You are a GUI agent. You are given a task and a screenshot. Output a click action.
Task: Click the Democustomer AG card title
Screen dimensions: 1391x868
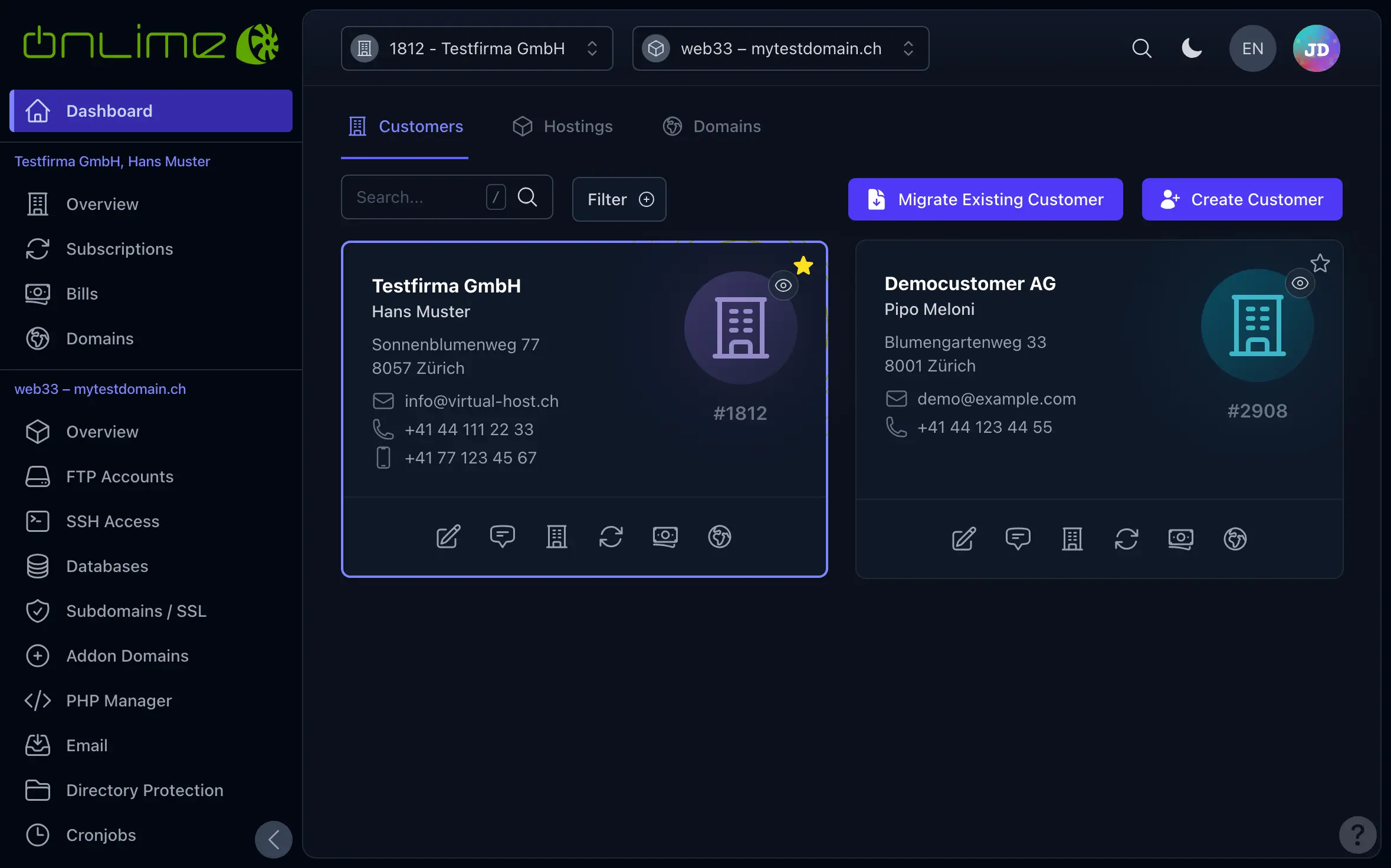pyautogui.click(x=970, y=284)
